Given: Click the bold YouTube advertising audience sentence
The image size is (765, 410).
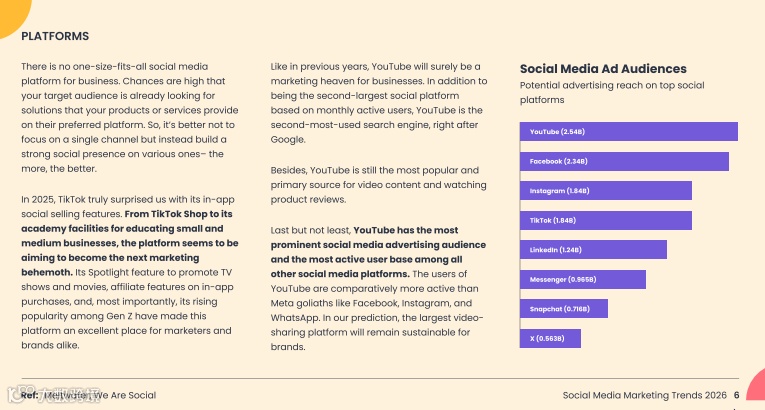Looking at the screenshot, I should pyautogui.click(x=378, y=252).
